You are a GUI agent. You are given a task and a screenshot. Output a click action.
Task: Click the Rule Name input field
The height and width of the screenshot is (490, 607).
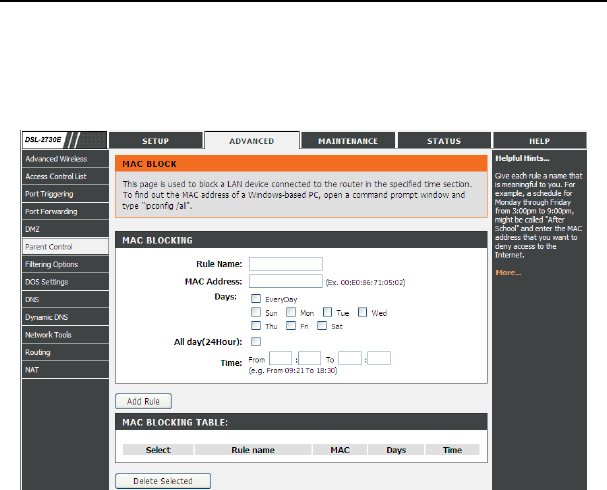click(x=286, y=264)
